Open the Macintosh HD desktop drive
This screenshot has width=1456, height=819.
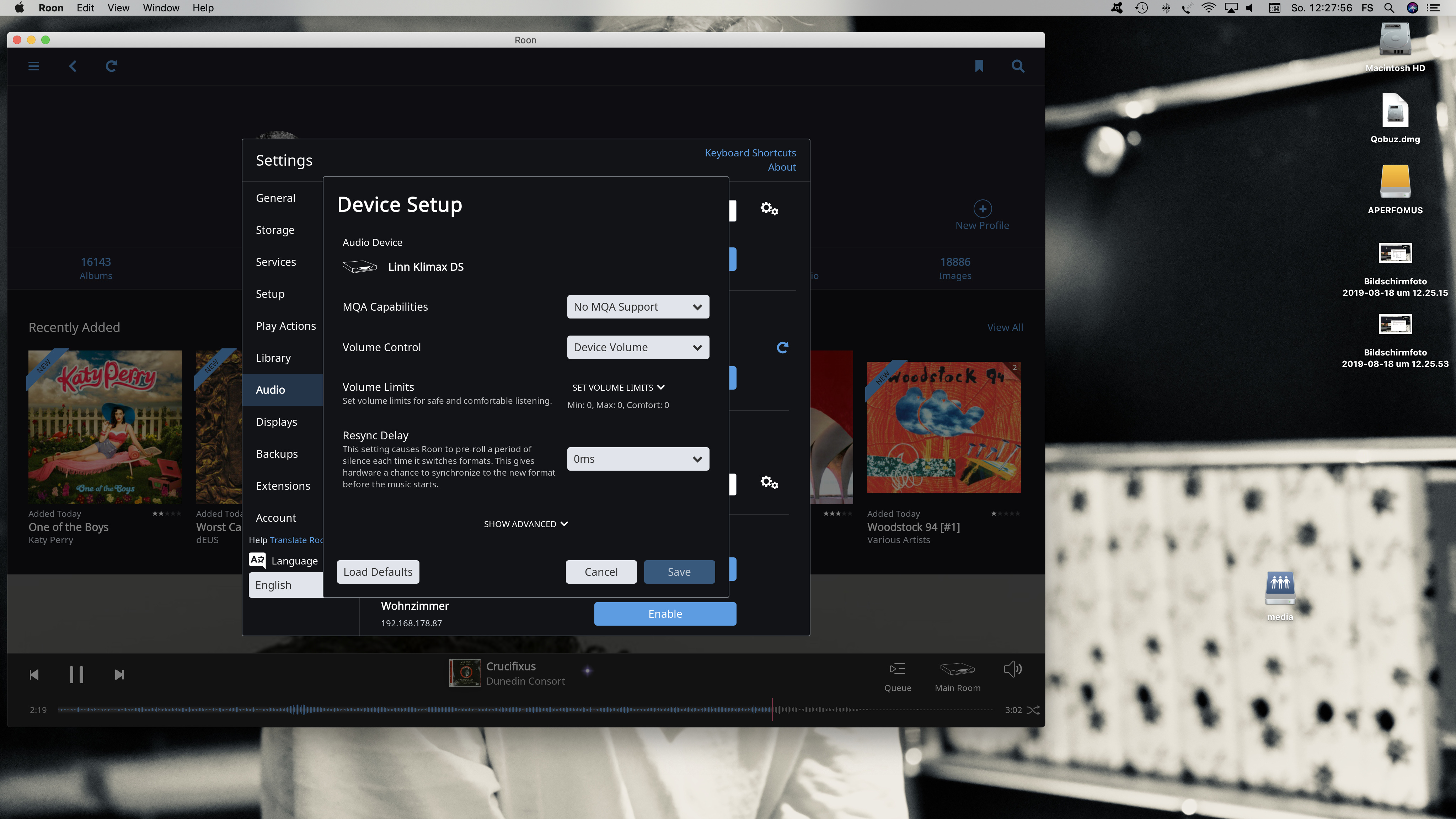point(1395,39)
